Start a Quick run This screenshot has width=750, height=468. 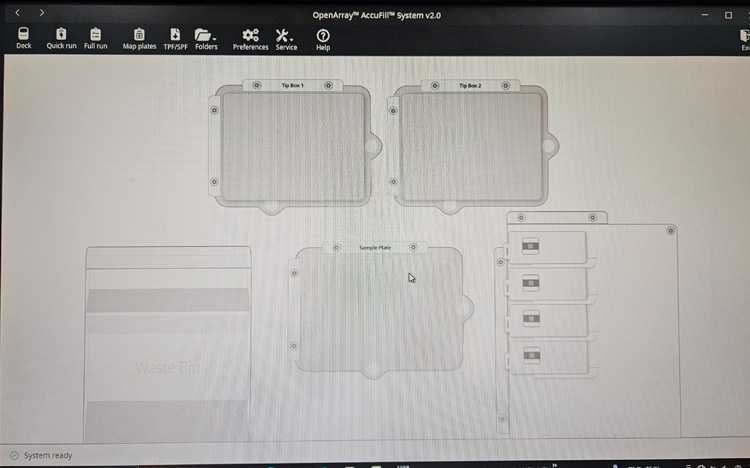(61, 38)
